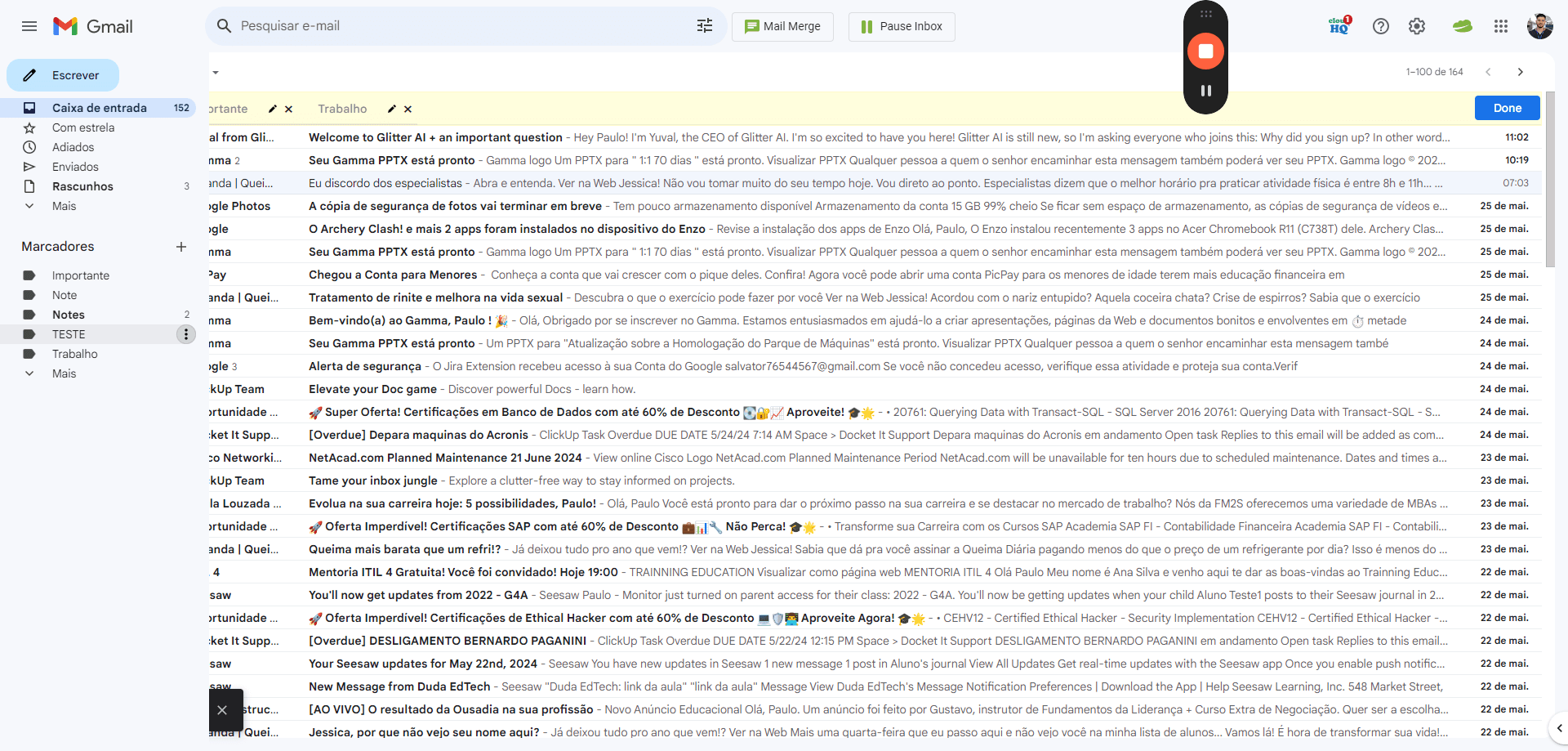
Task: Click the inbox vertical scrollbar
Action: [x=1550, y=179]
